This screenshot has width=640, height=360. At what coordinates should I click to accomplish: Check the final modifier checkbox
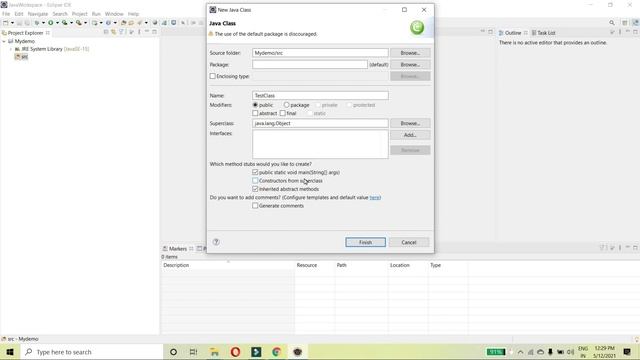(x=283, y=113)
